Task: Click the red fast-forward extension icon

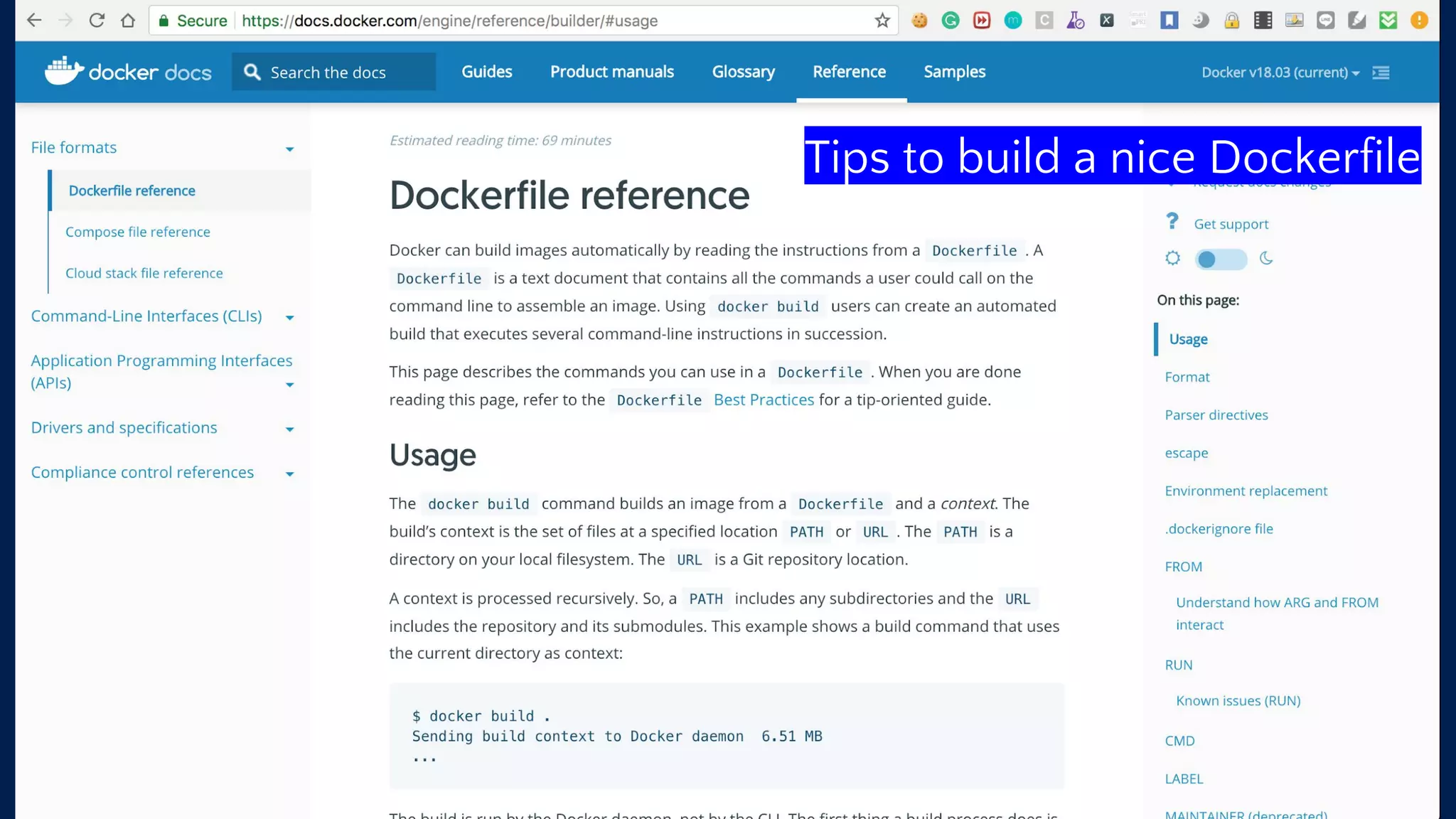Action: [x=982, y=21]
